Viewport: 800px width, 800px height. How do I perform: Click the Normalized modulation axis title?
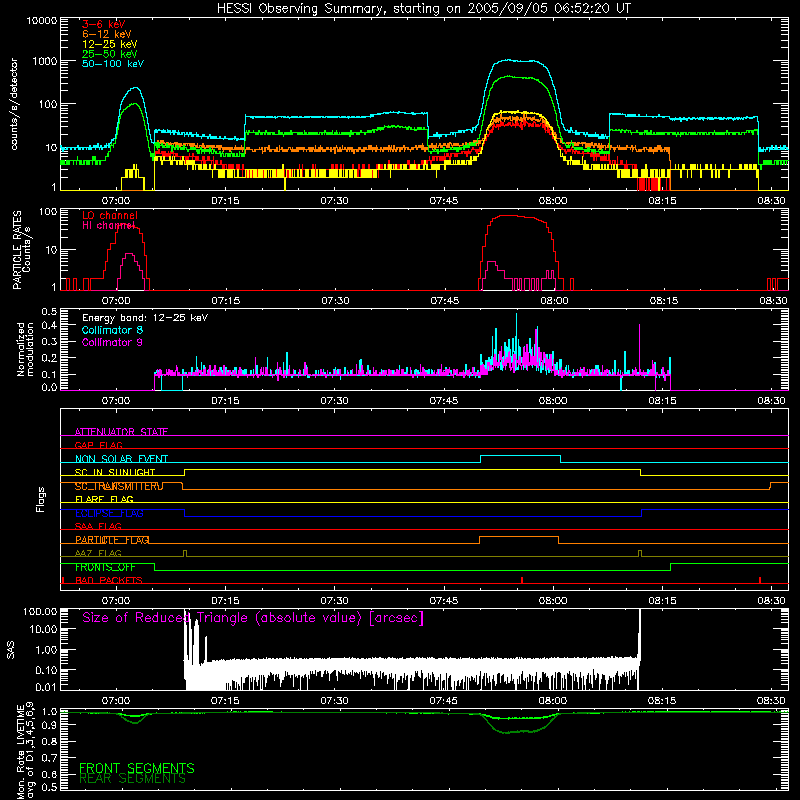26,349
